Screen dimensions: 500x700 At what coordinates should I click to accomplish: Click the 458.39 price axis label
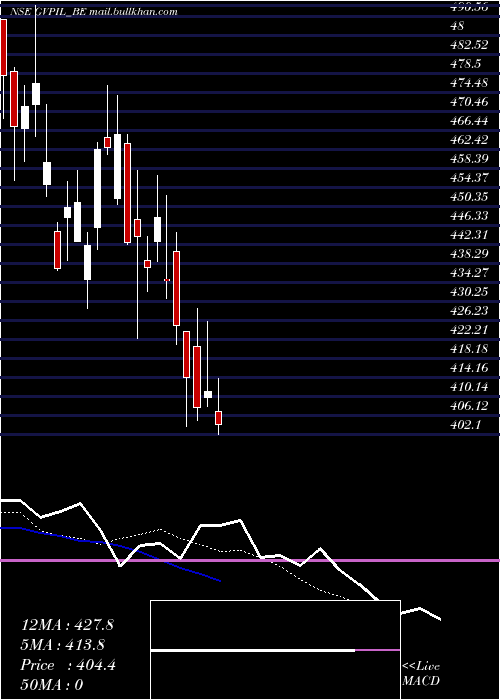pos(471,159)
